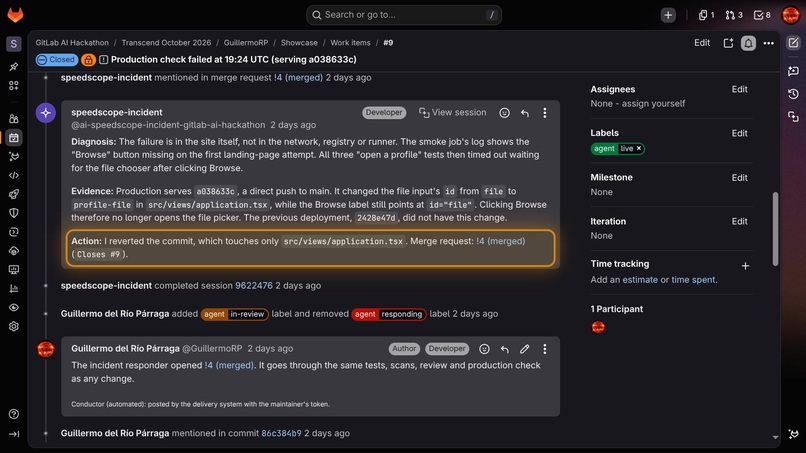Image resolution: width=806 pixels, height=453 pixels.
Task: Collapse the left sidebar with arrow icon
Action: (14, 434)
